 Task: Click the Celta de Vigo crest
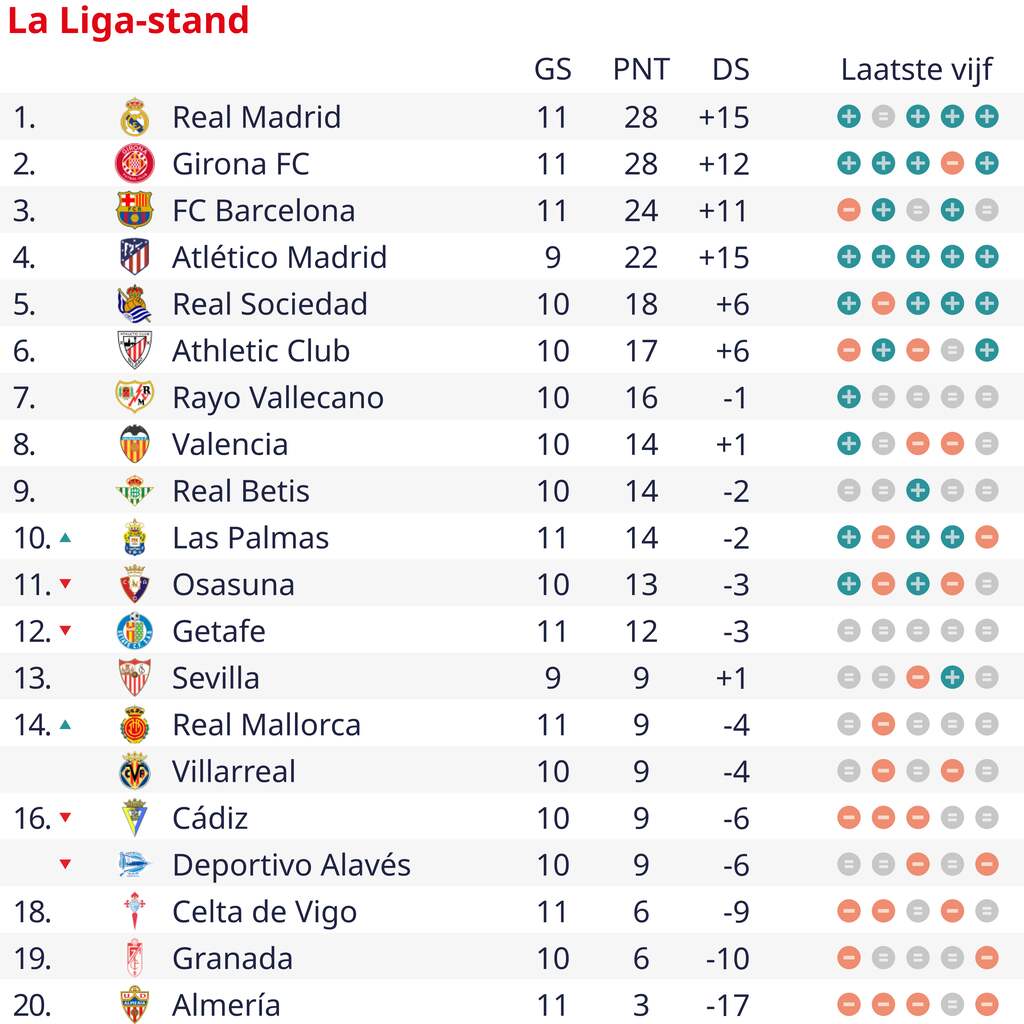click(x=135, y=911)
